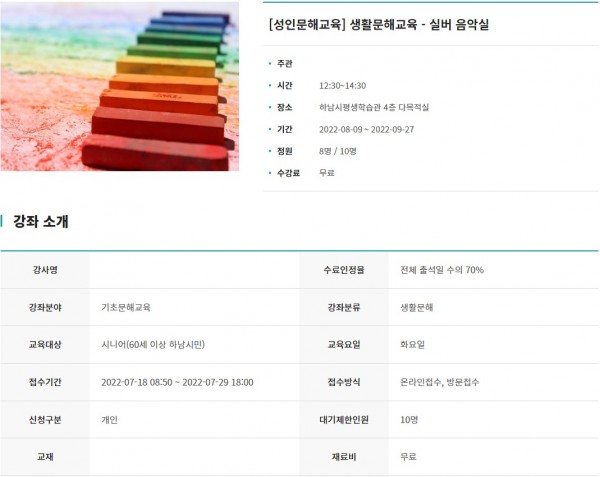Click the 신청구분 value 개인
600x477 pixels.
[x=110, y=420]
